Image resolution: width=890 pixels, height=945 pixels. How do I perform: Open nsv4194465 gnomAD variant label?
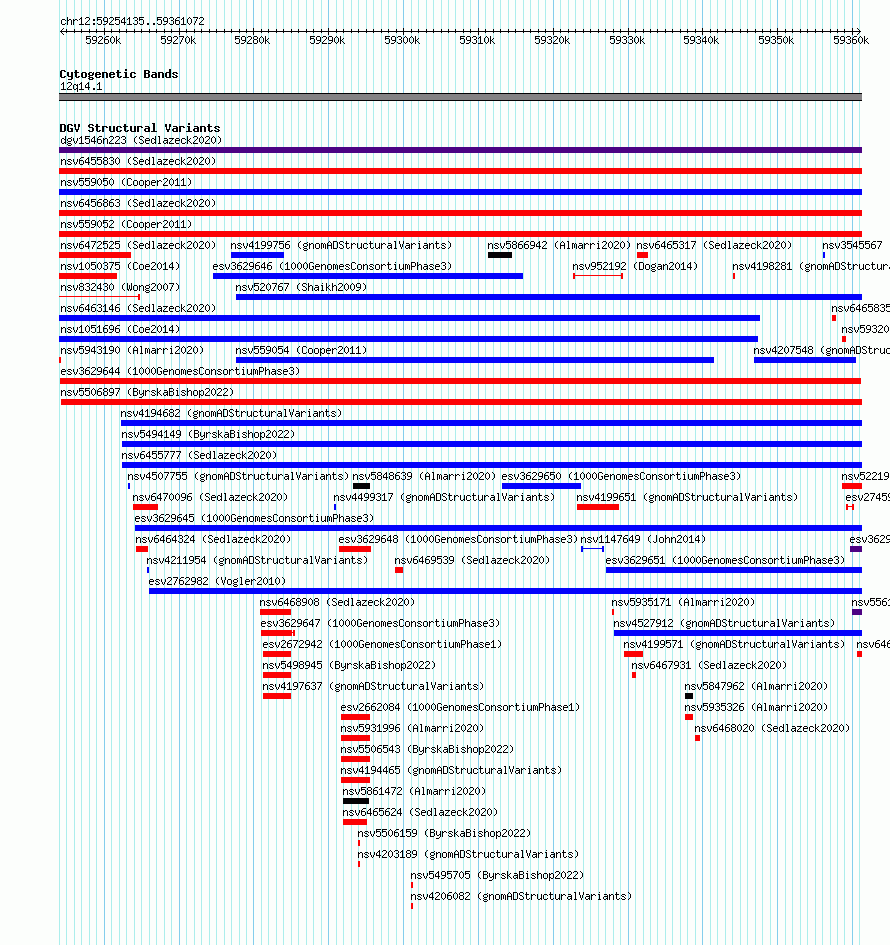[x=451, y=771]
